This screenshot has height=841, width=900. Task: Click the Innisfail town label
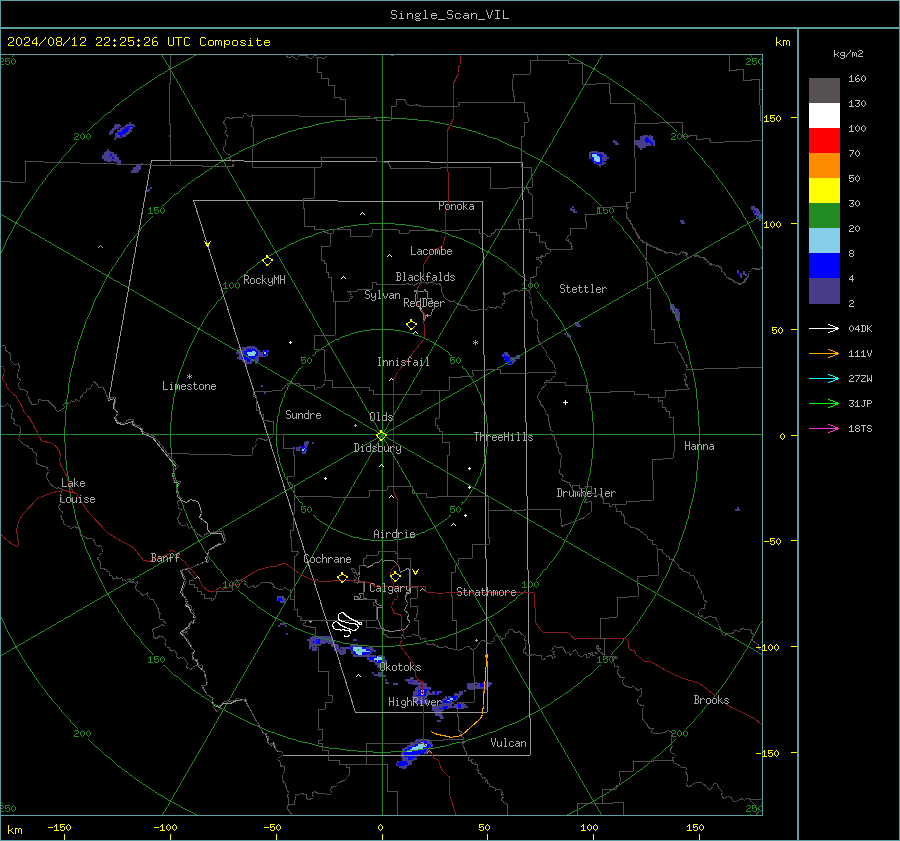[404, 362]
